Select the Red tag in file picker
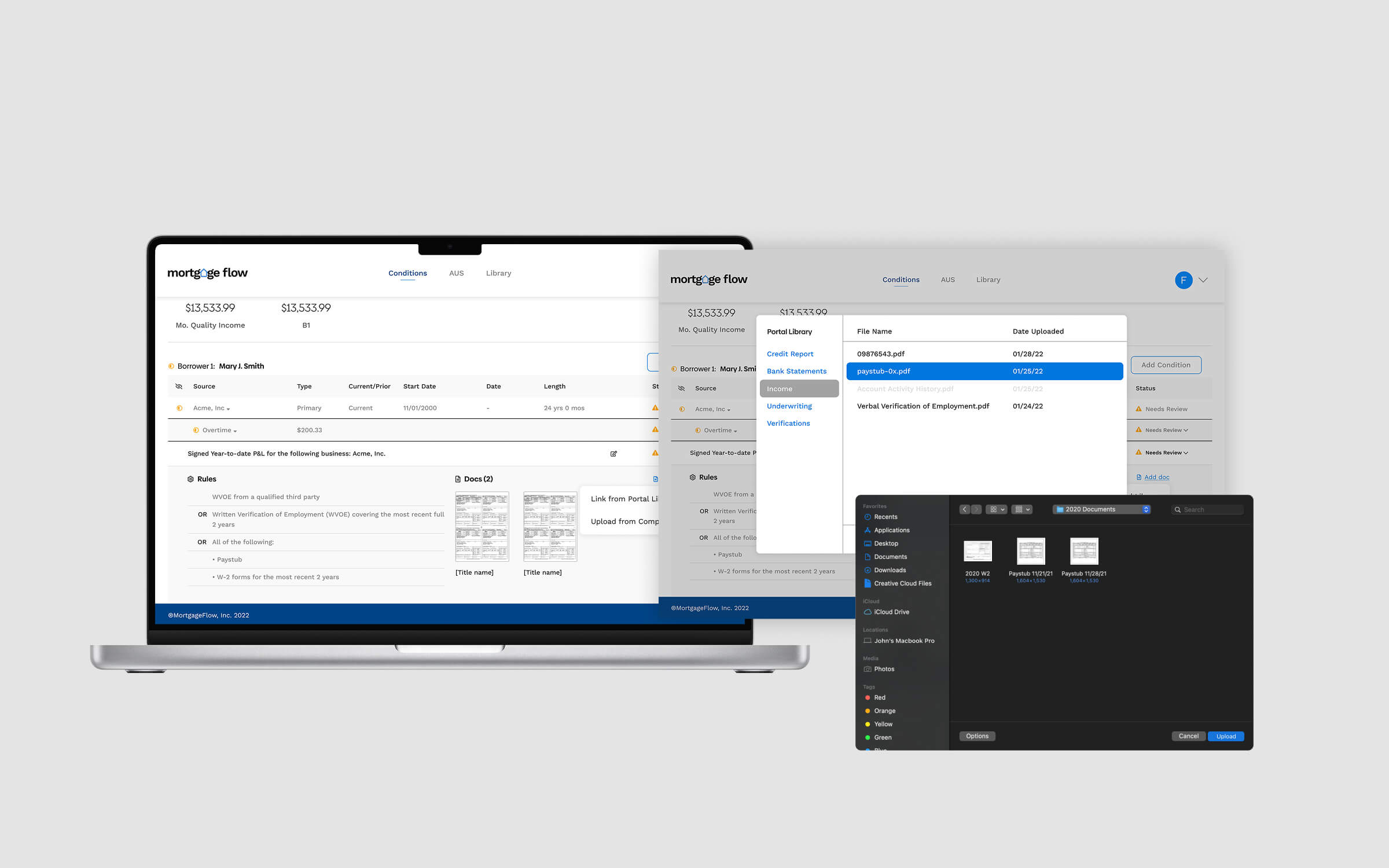Viewport: 1389px width, 868px height. click(x=879, y=697)
